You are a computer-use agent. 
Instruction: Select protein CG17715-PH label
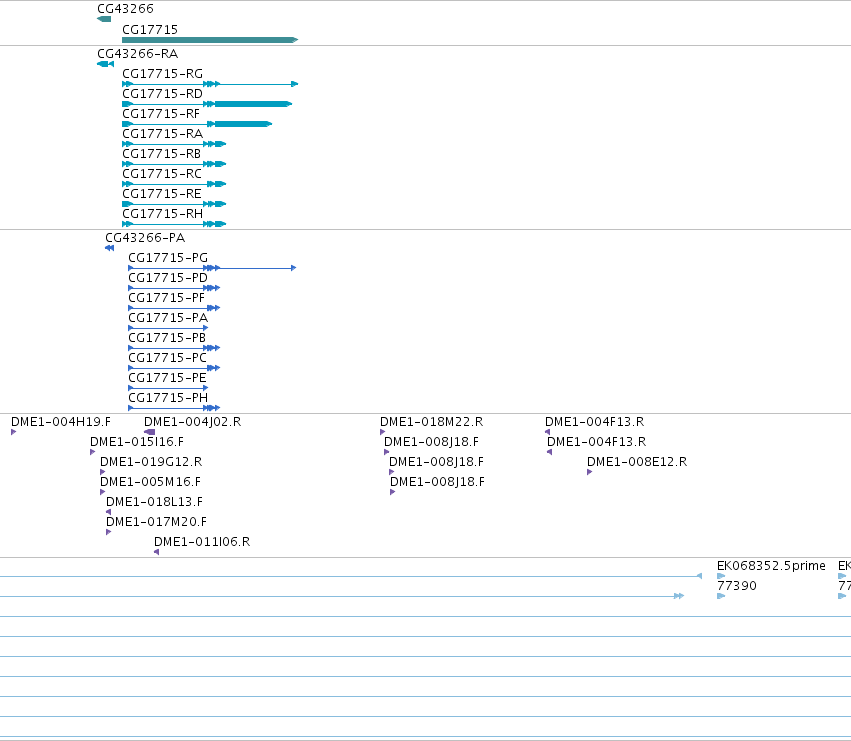click(x=168, y=398)
